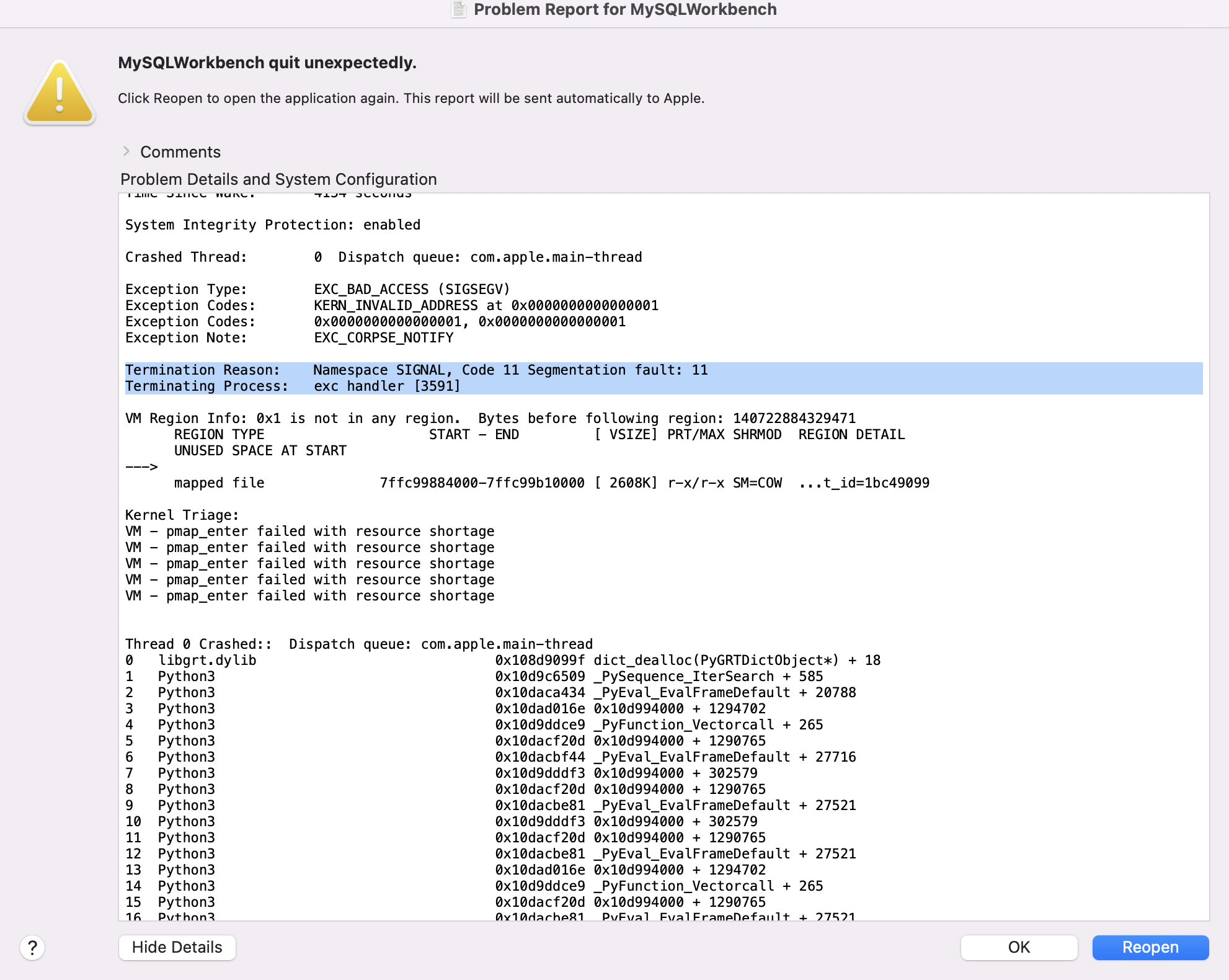The width and height of the screenshot is (1229, 980).
Task: Click the UNUSED SPACE AT START line
Action: tap(260, 451)
